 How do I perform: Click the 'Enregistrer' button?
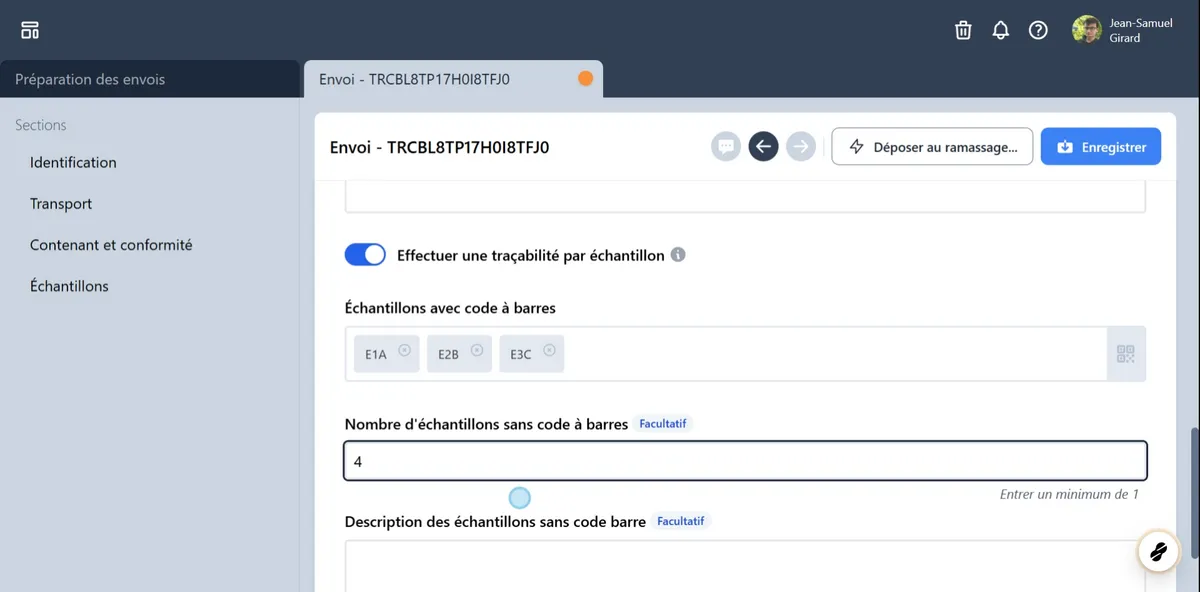(1100, 146)
